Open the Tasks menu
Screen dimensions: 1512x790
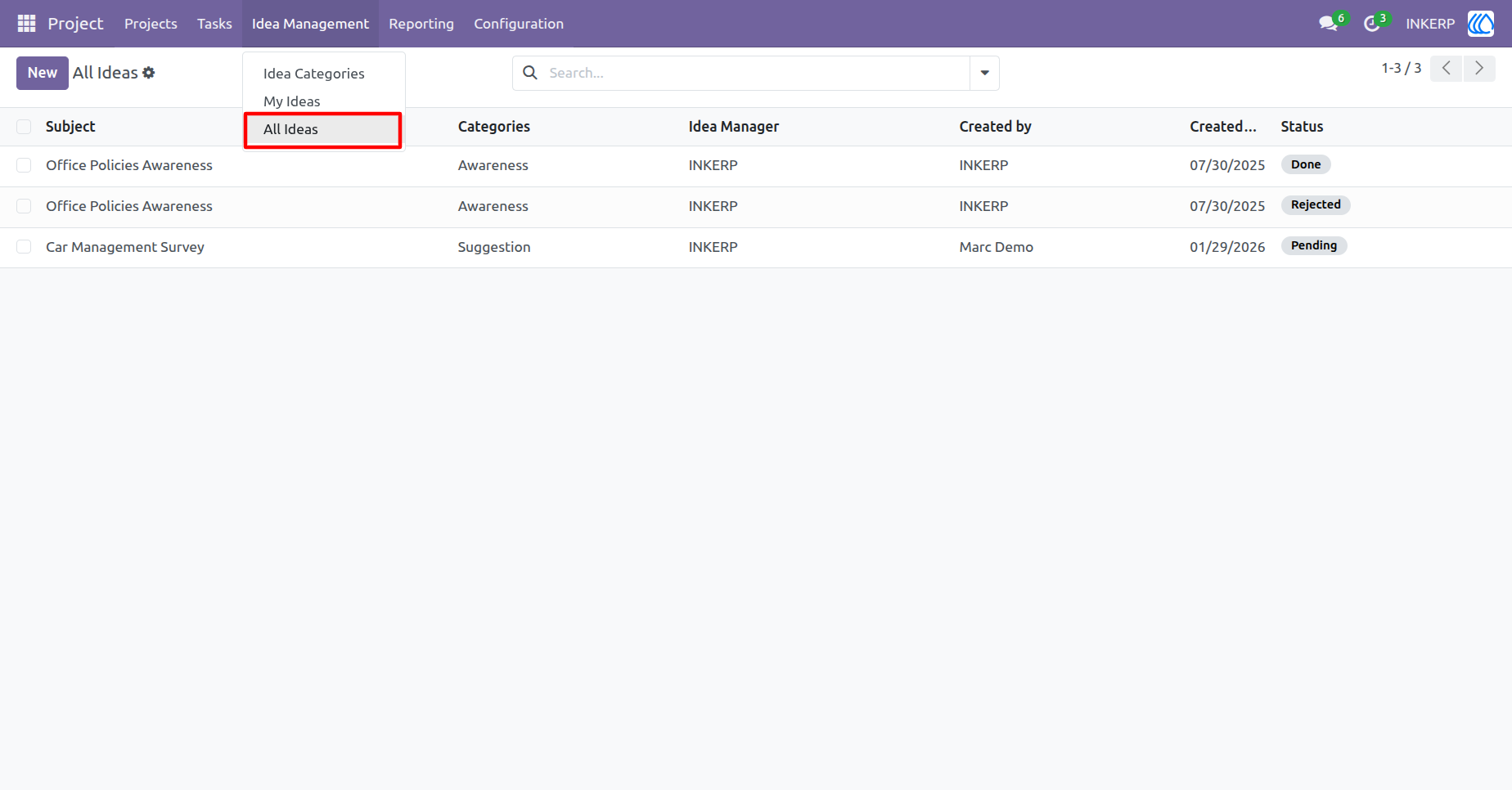tap(214, 24)
